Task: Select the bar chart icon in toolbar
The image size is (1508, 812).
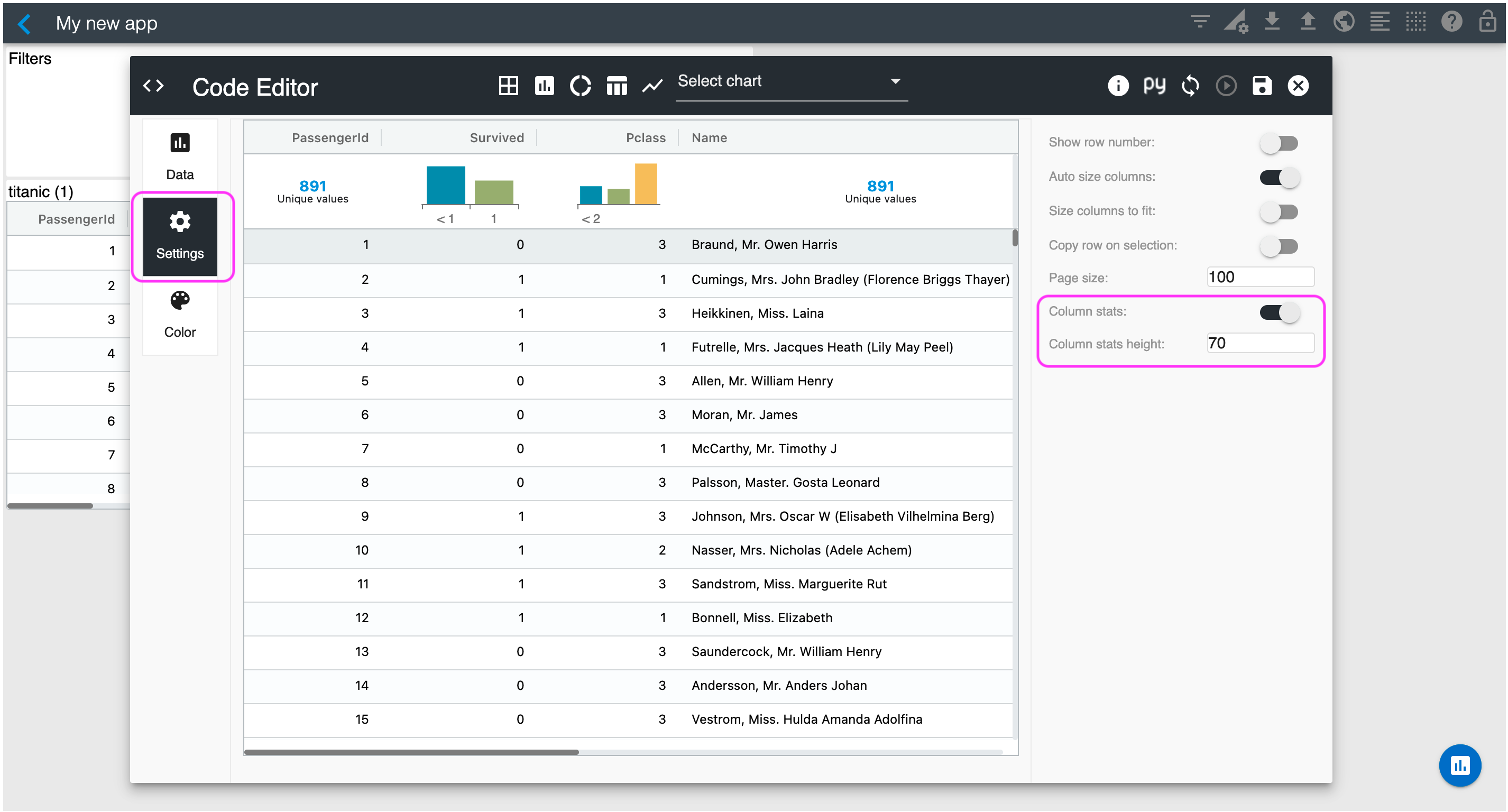Action: coord(545,86)
